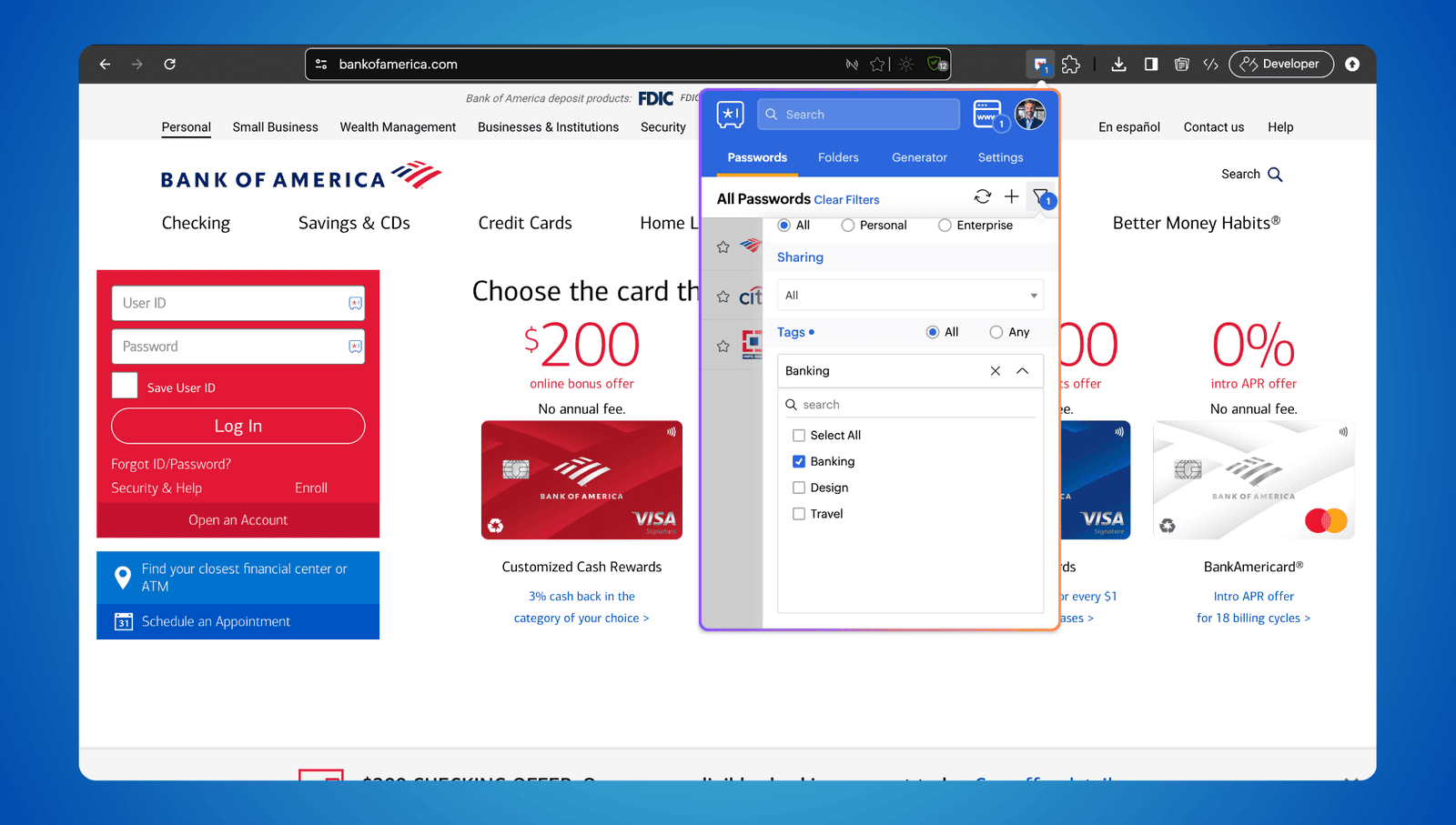
Task: Click the website Search magnifier icon
Action: [x=1275, y=174]
